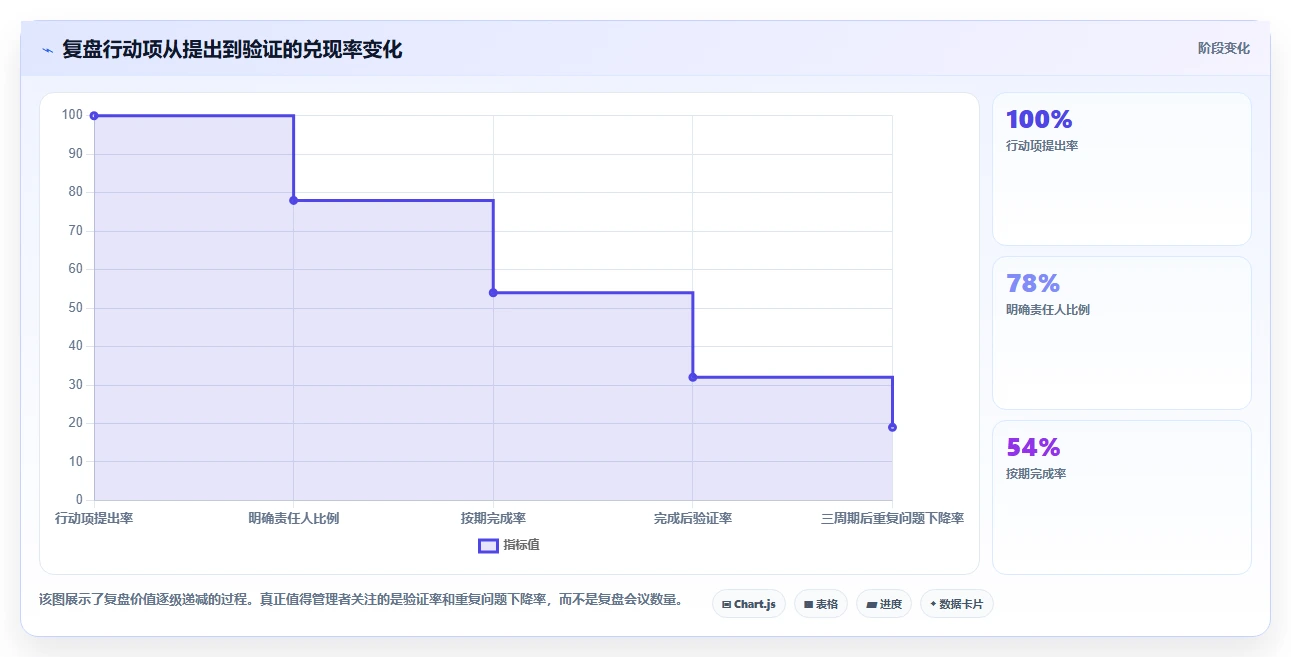Click the lightning icon beside the chart title
Screen dimensions: 1291x657
[x=47, y=50]
